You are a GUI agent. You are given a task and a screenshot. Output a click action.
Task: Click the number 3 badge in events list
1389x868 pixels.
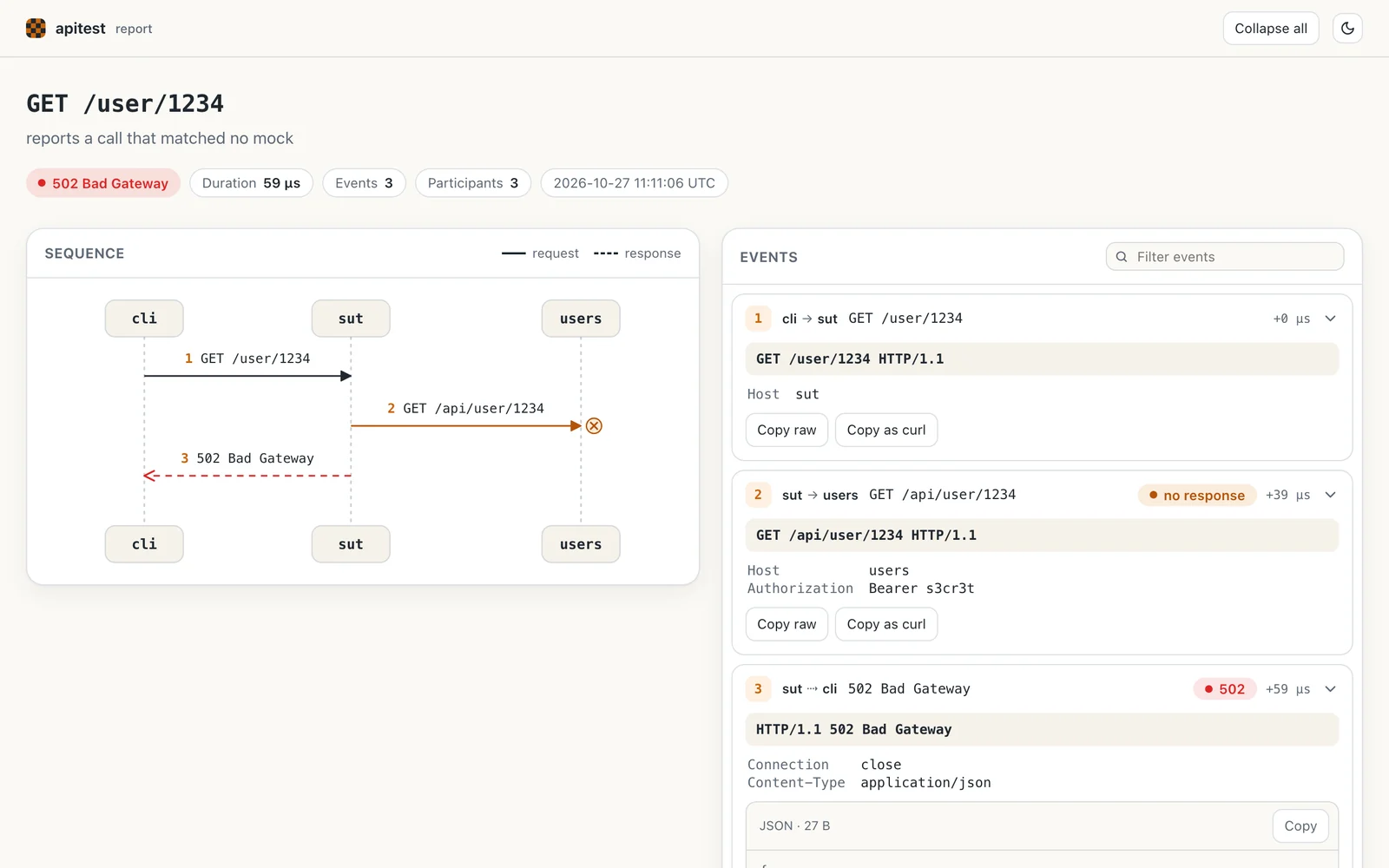click(x=758, y=689)
